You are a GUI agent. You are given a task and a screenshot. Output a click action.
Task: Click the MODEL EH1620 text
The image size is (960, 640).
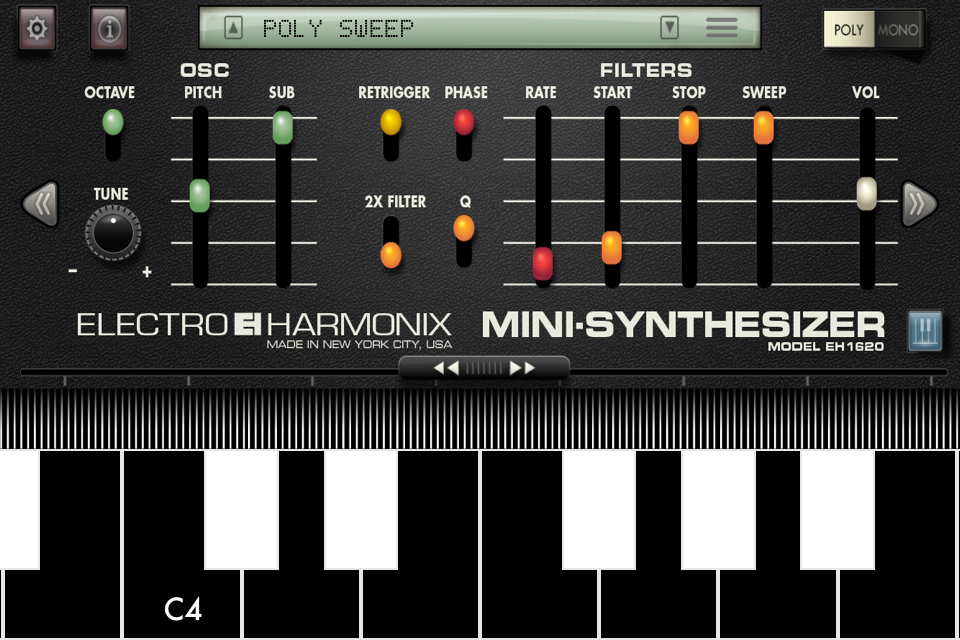[825, 347]
